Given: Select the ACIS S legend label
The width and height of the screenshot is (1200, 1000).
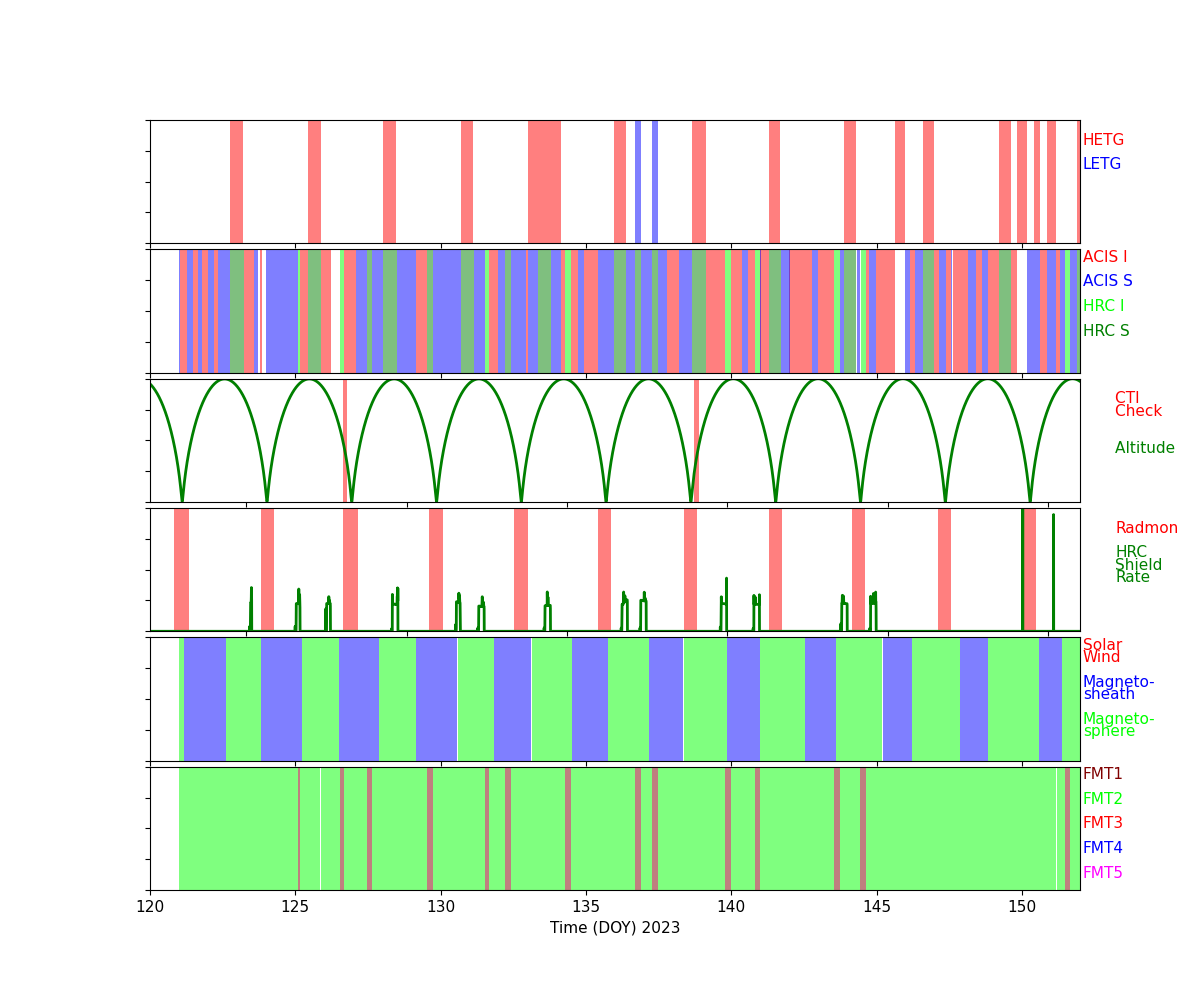Looking at the screenshot, I should (x=1105, y=282).
